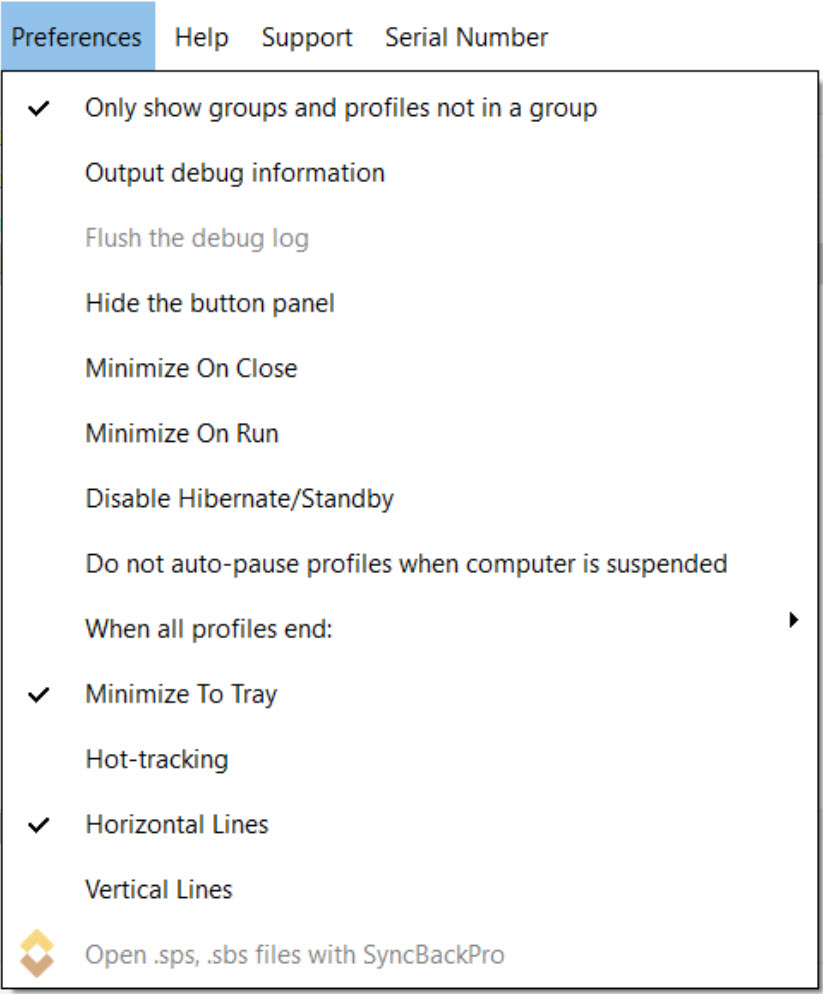Disable the Horizontal Lines option
Screen dimensions: 823x994
177,825
